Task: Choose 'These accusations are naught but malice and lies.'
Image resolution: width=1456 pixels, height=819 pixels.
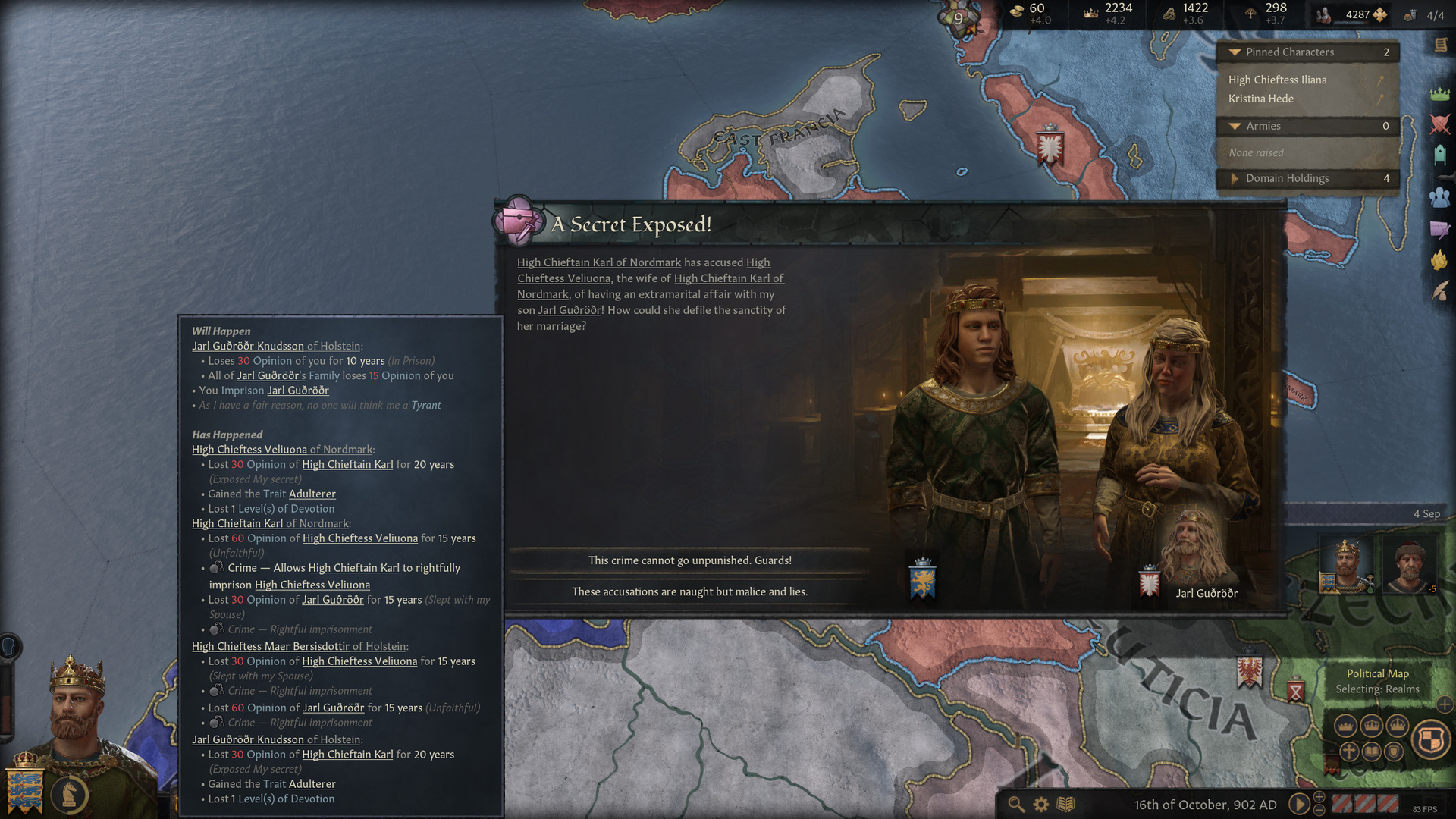Action: pyautogui.click(x=689, y=591)
